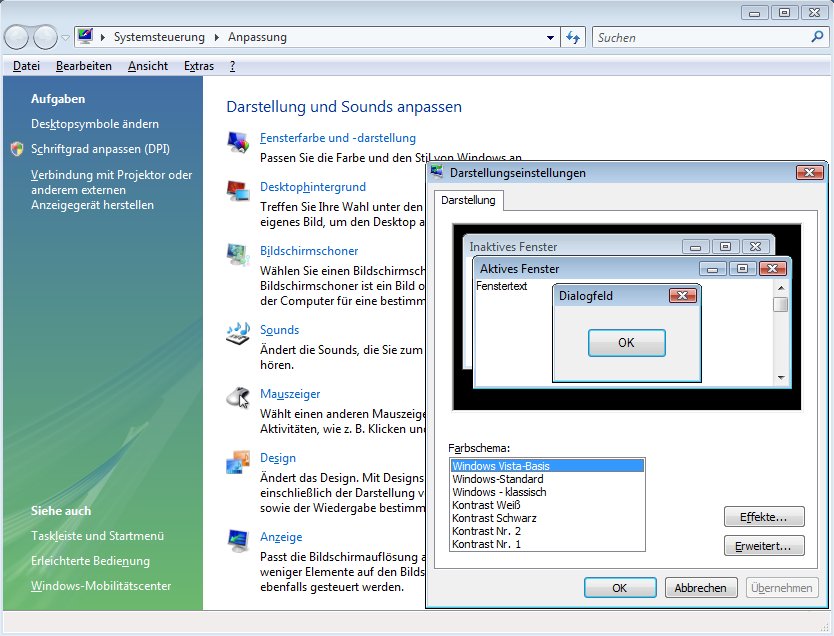834x636 pixels.
Task: Click the refresh arrows button in address bar
Action: [x=573, y=38]
